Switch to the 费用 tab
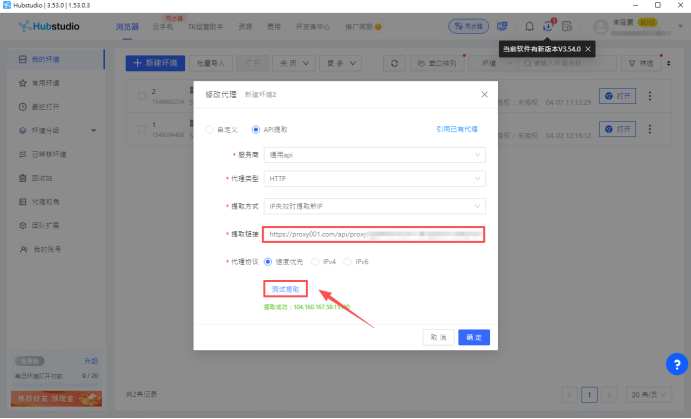691x419 pixels. coord(274,27)
